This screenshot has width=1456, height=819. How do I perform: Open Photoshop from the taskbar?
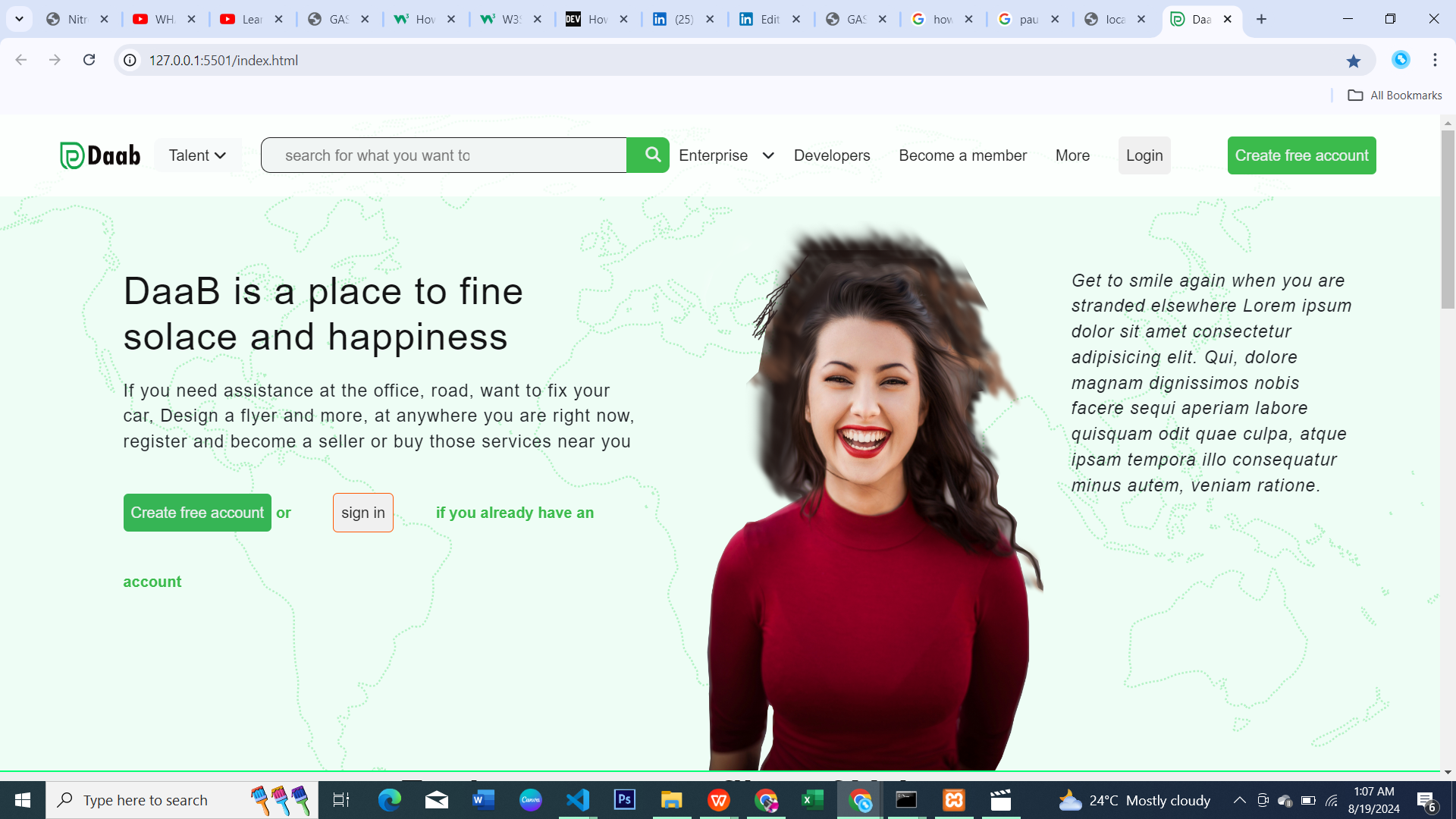pos(625,800)
